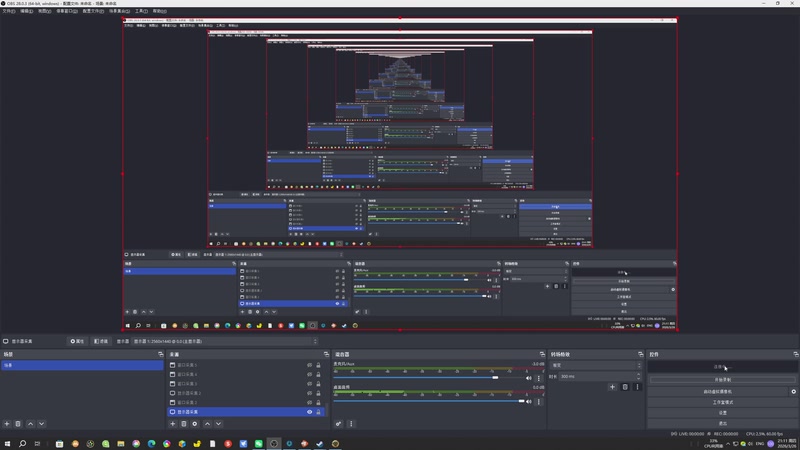
Task: Toggle lock on 显示器采集 2 source
Action: click(x=318, y=393)
